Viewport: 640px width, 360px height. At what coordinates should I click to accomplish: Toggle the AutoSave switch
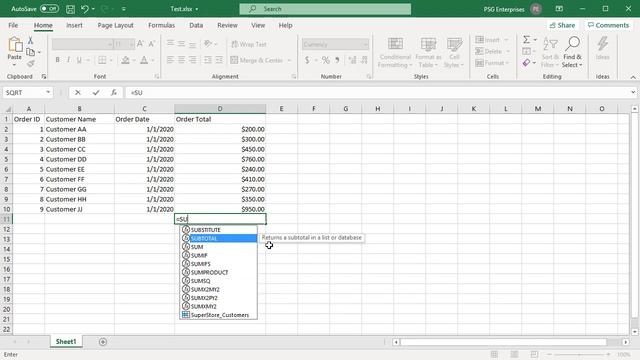(49, 9)
